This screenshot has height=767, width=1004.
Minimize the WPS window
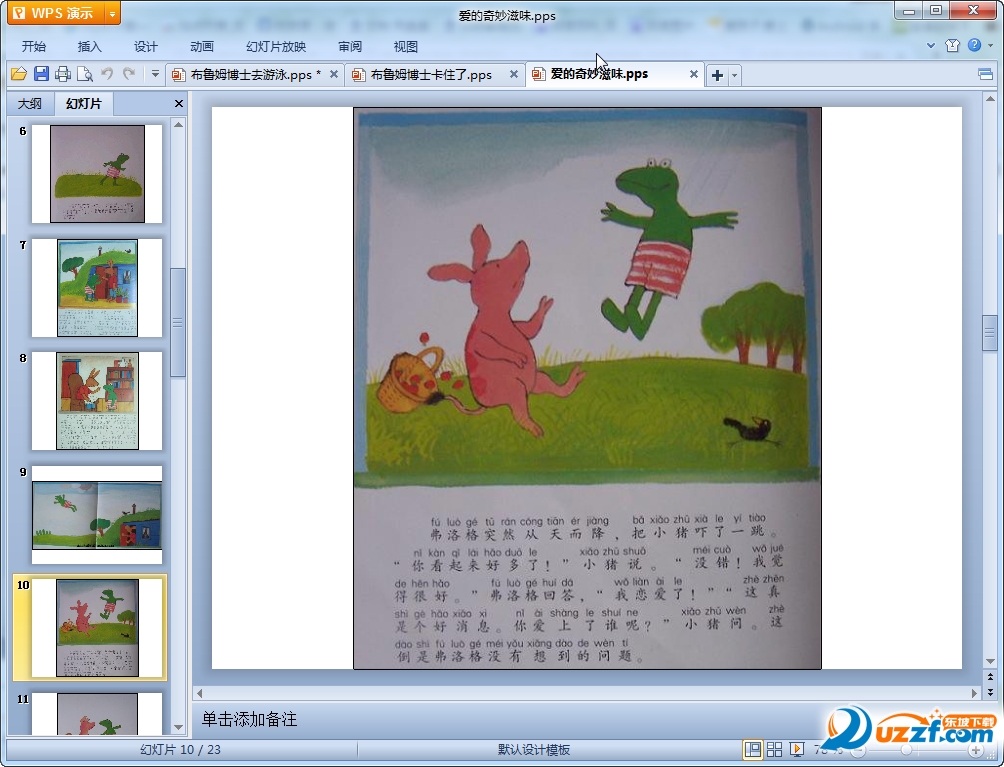(908, 11)
